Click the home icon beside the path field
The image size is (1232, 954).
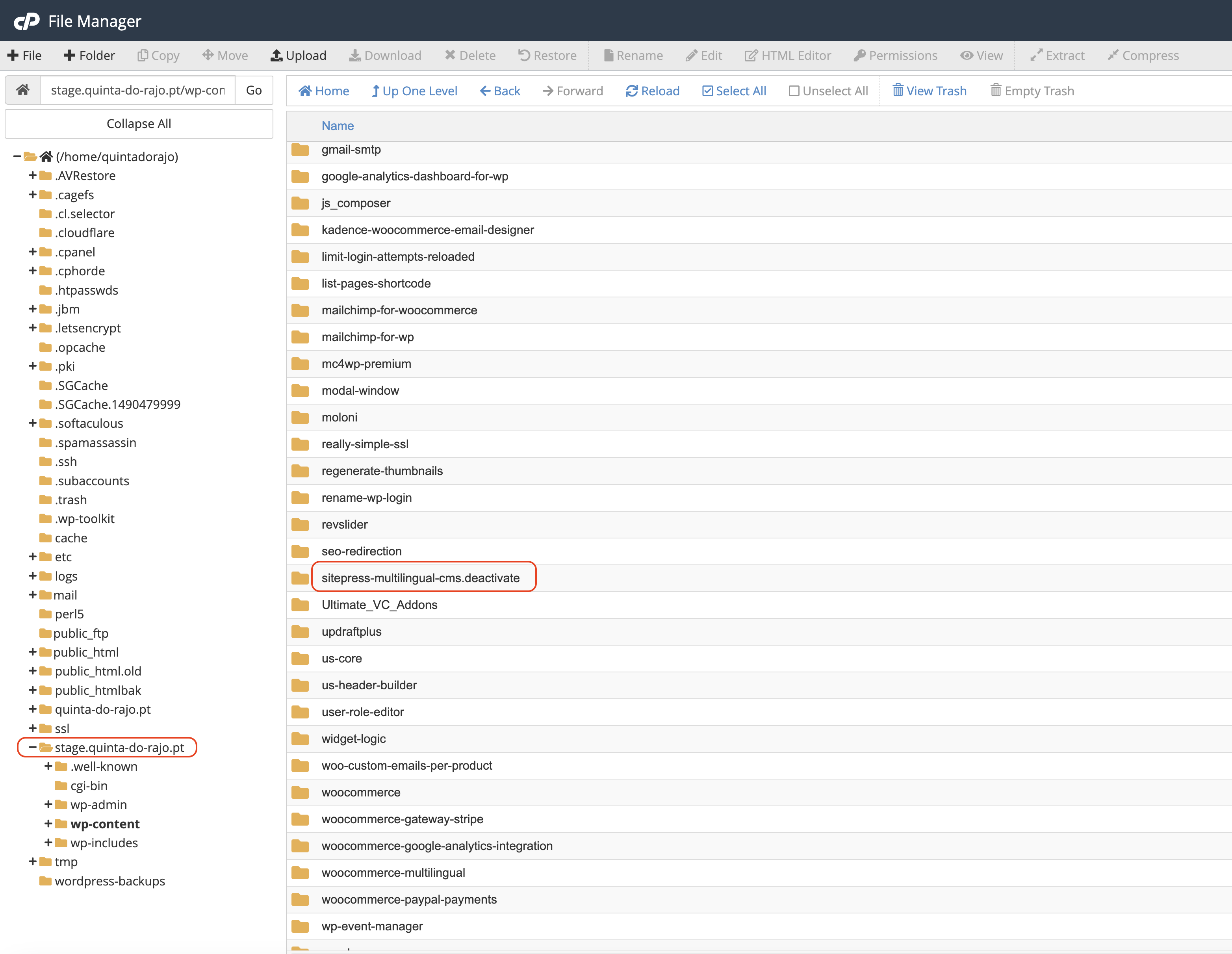(22, 90)
